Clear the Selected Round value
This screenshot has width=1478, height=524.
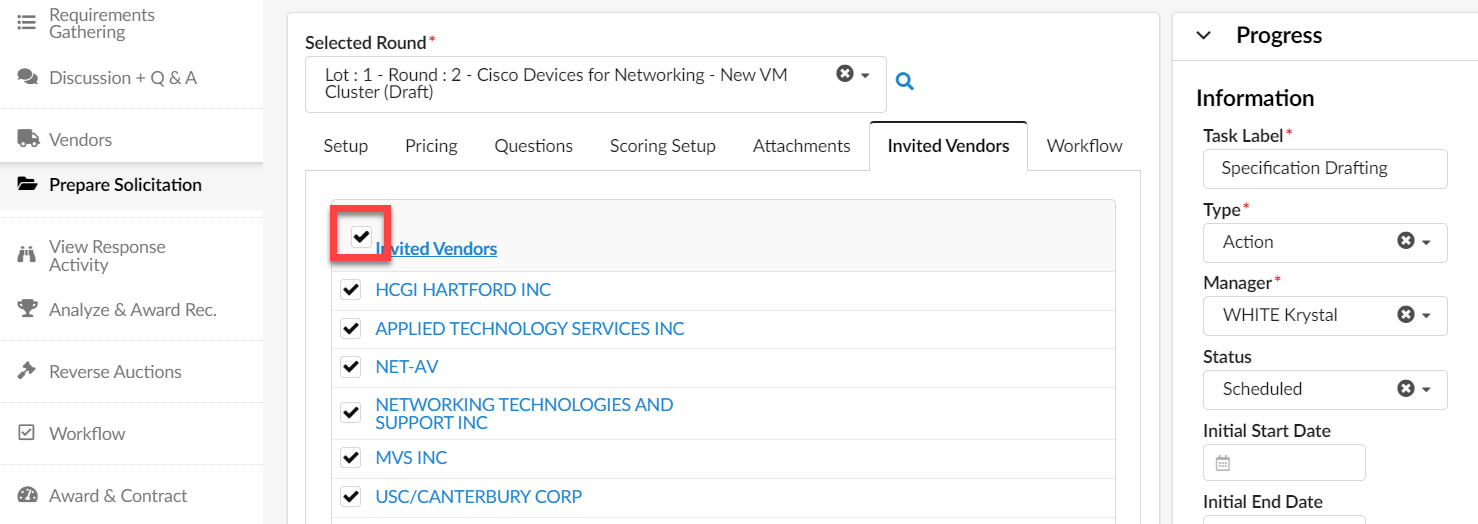845,74
